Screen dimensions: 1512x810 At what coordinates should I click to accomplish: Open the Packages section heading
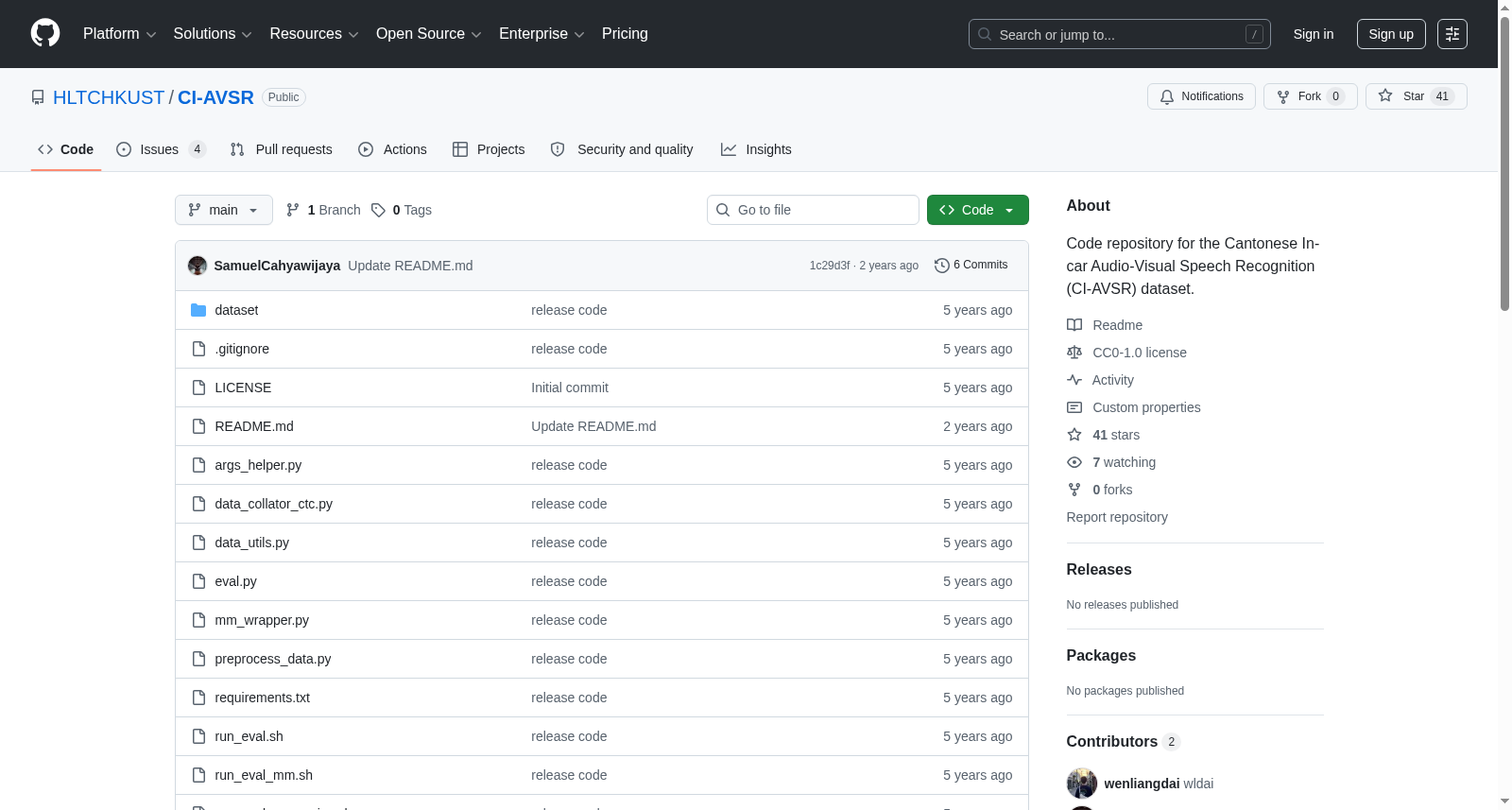click(1101, 655)
